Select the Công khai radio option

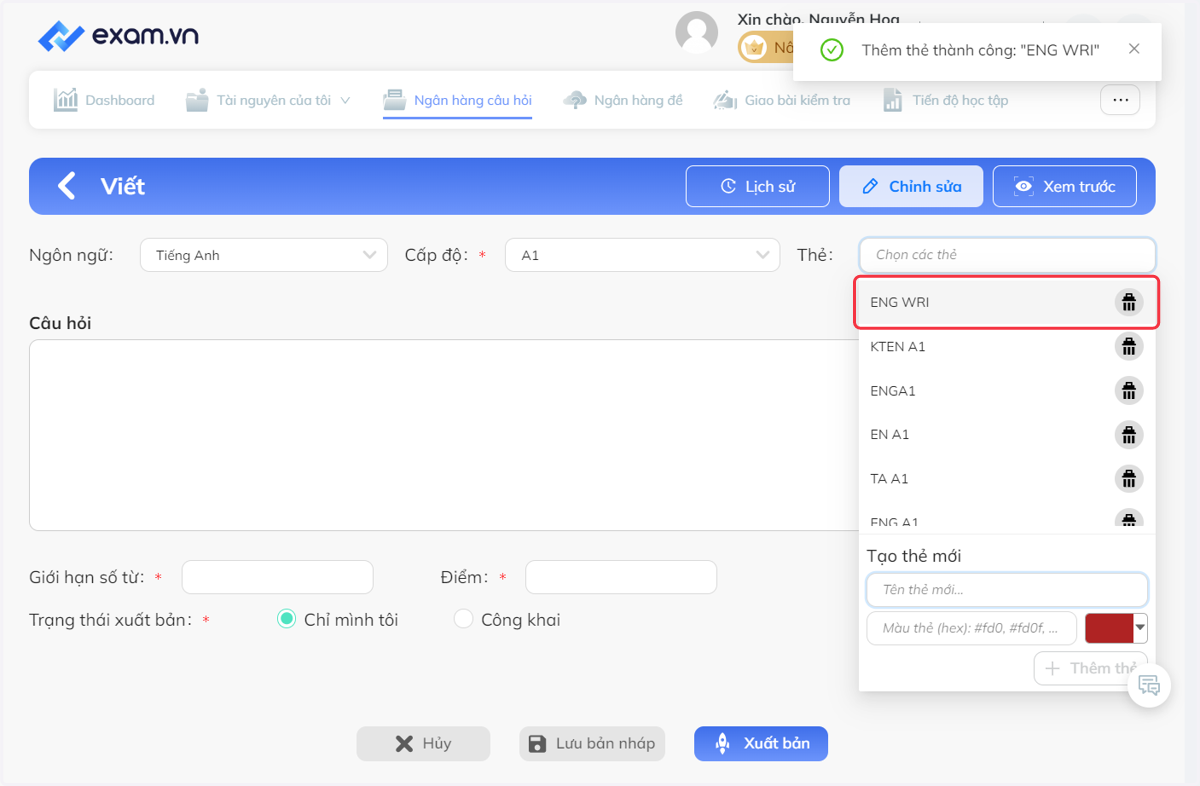coord(463,620)
